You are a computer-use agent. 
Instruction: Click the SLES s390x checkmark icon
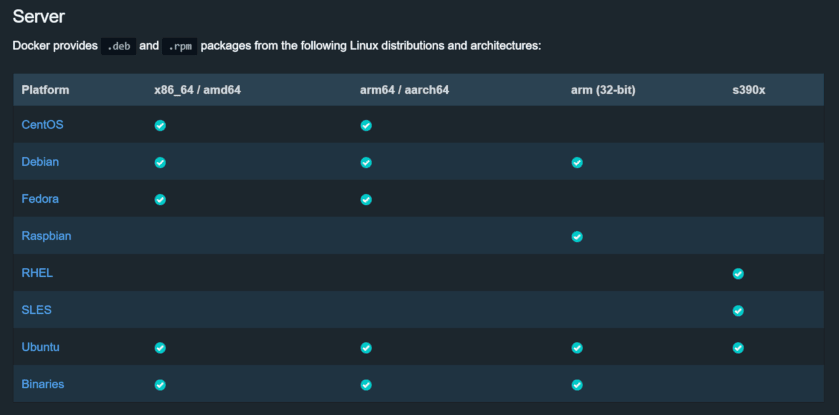(x=738, y=310)
